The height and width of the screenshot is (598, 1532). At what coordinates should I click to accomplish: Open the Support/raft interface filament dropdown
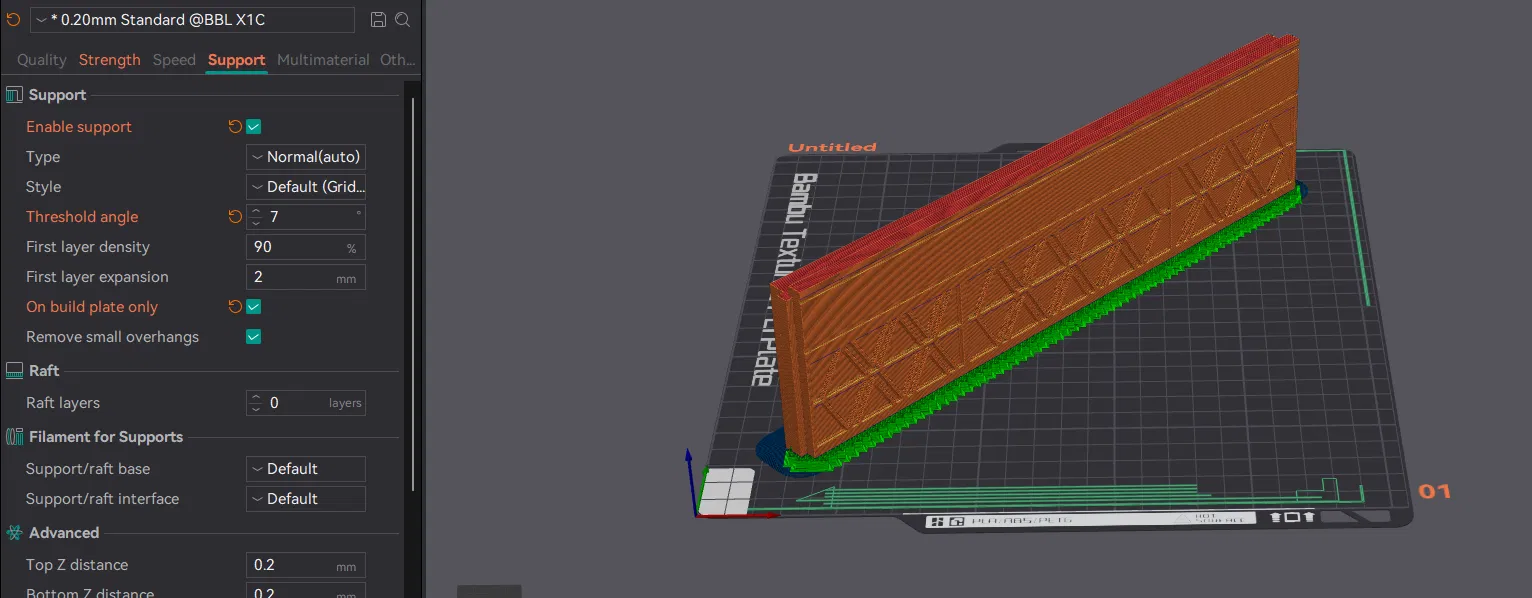(306, 499)
